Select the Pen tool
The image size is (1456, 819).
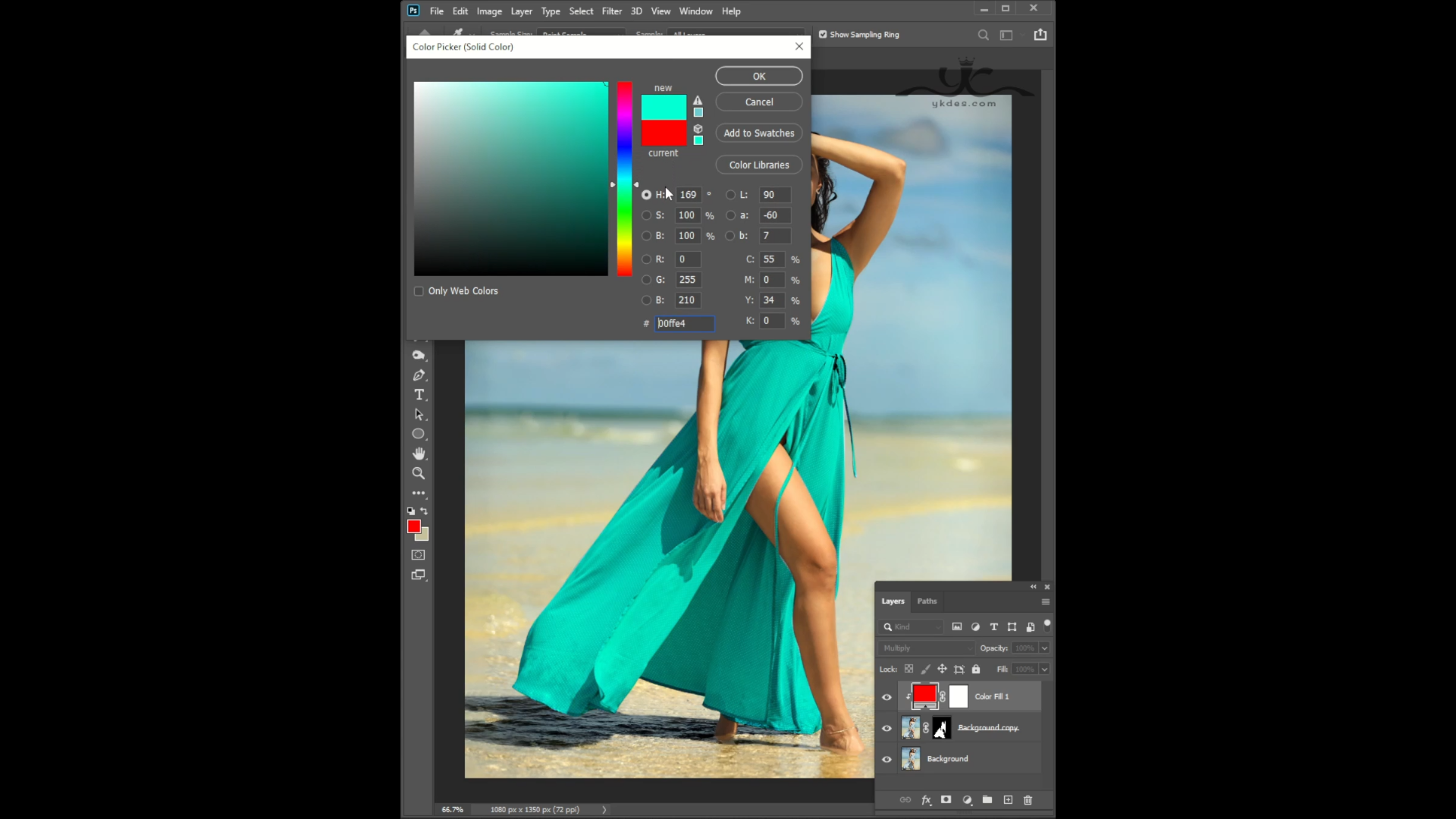click(x=419, y=375)
